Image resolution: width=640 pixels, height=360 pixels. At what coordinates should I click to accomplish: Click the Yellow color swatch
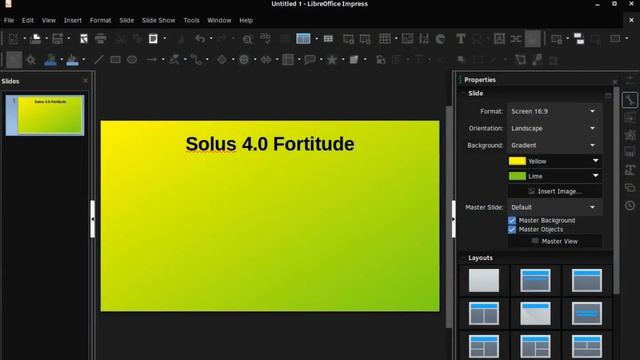tap(517, 161)
